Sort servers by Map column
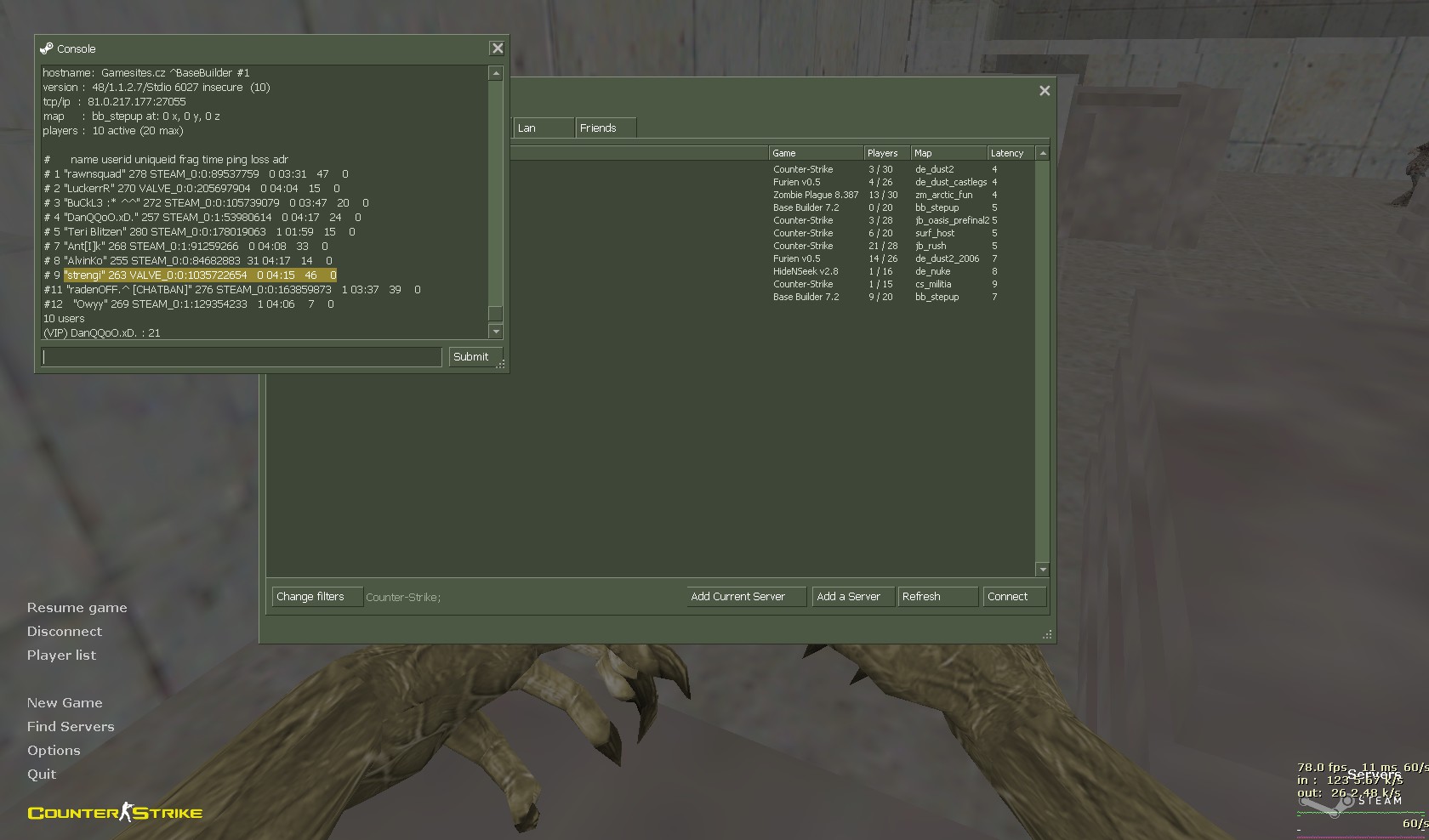The height and width of the screenshot is (840, 1429). coord(948,153)
